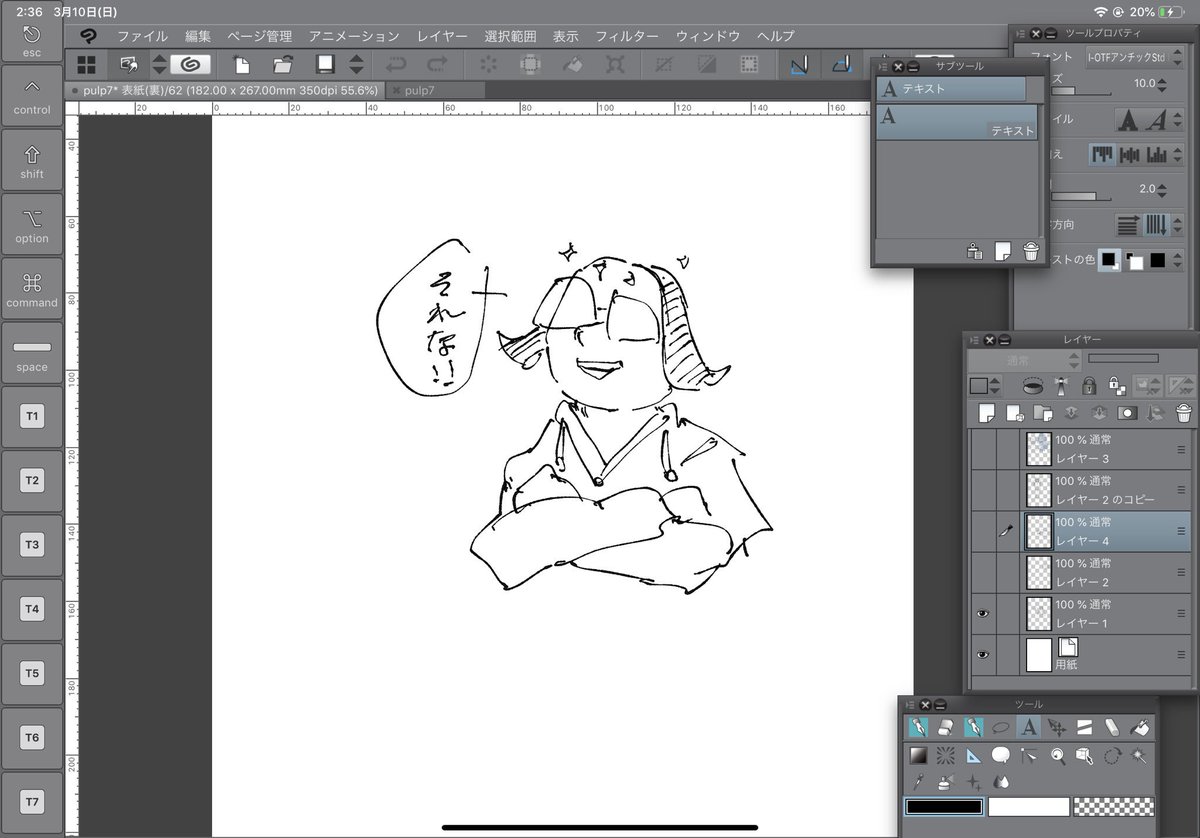Open the レイヤー menu
This screenshot has width=1200, height=838.
(x=442, y=36)
